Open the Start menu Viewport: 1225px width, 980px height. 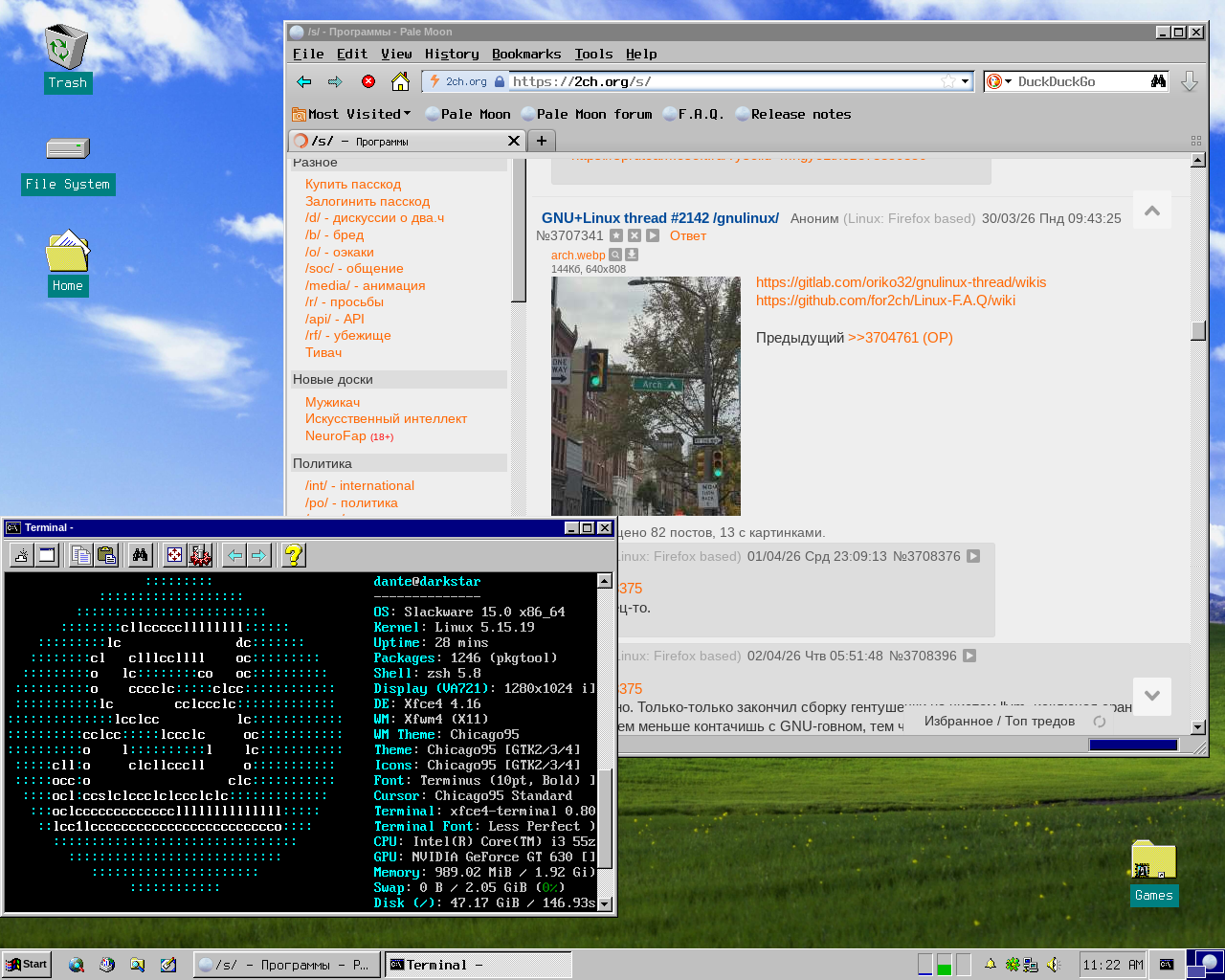click(26, 965)
